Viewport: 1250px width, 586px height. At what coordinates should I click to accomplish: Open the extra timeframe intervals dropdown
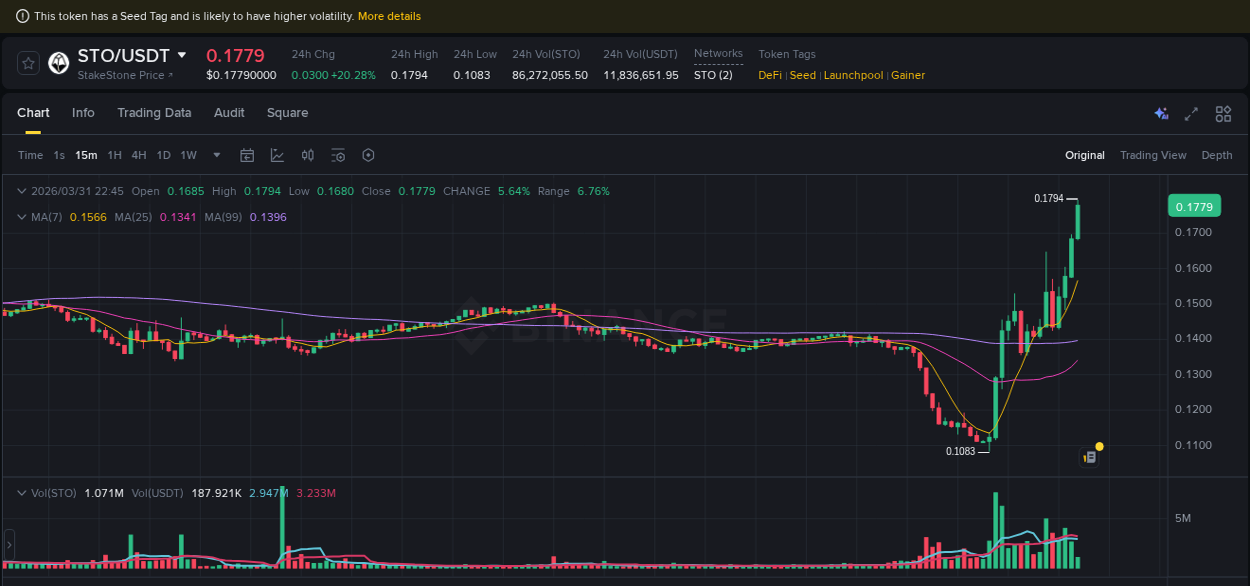point(216,155)
